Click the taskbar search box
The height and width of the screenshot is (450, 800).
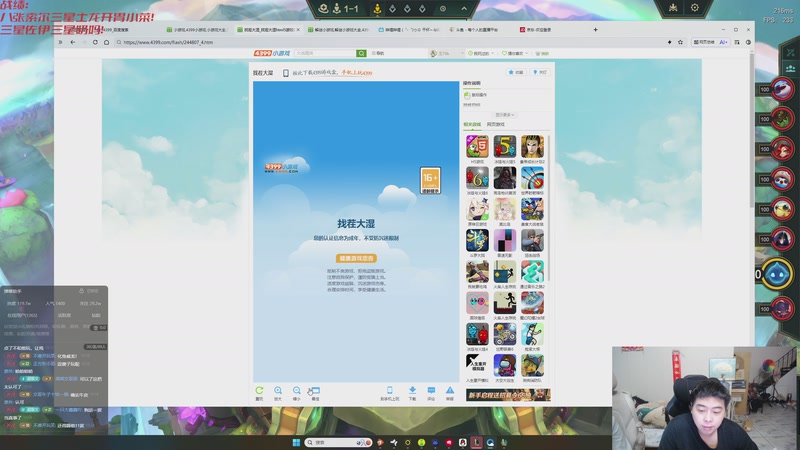338,442
